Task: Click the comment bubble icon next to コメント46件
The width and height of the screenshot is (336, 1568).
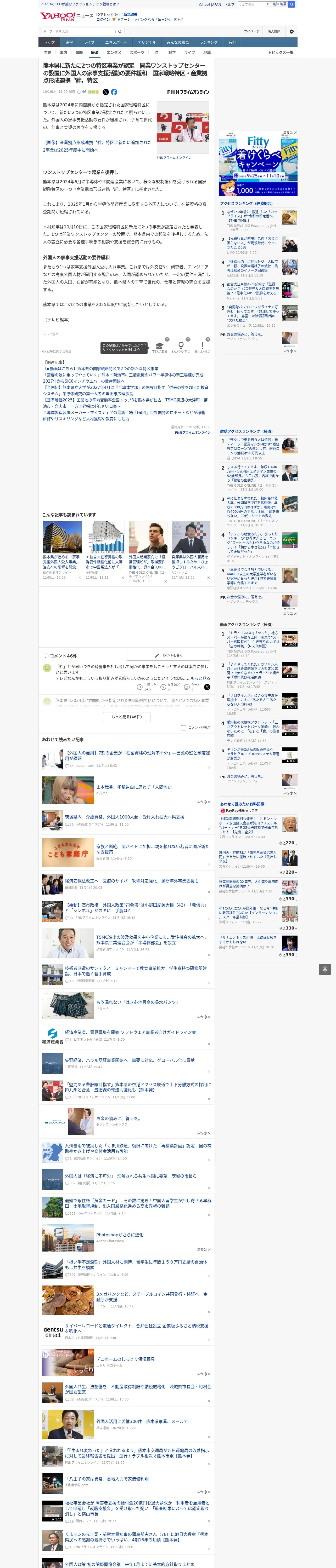Action: tap(46, 656)
